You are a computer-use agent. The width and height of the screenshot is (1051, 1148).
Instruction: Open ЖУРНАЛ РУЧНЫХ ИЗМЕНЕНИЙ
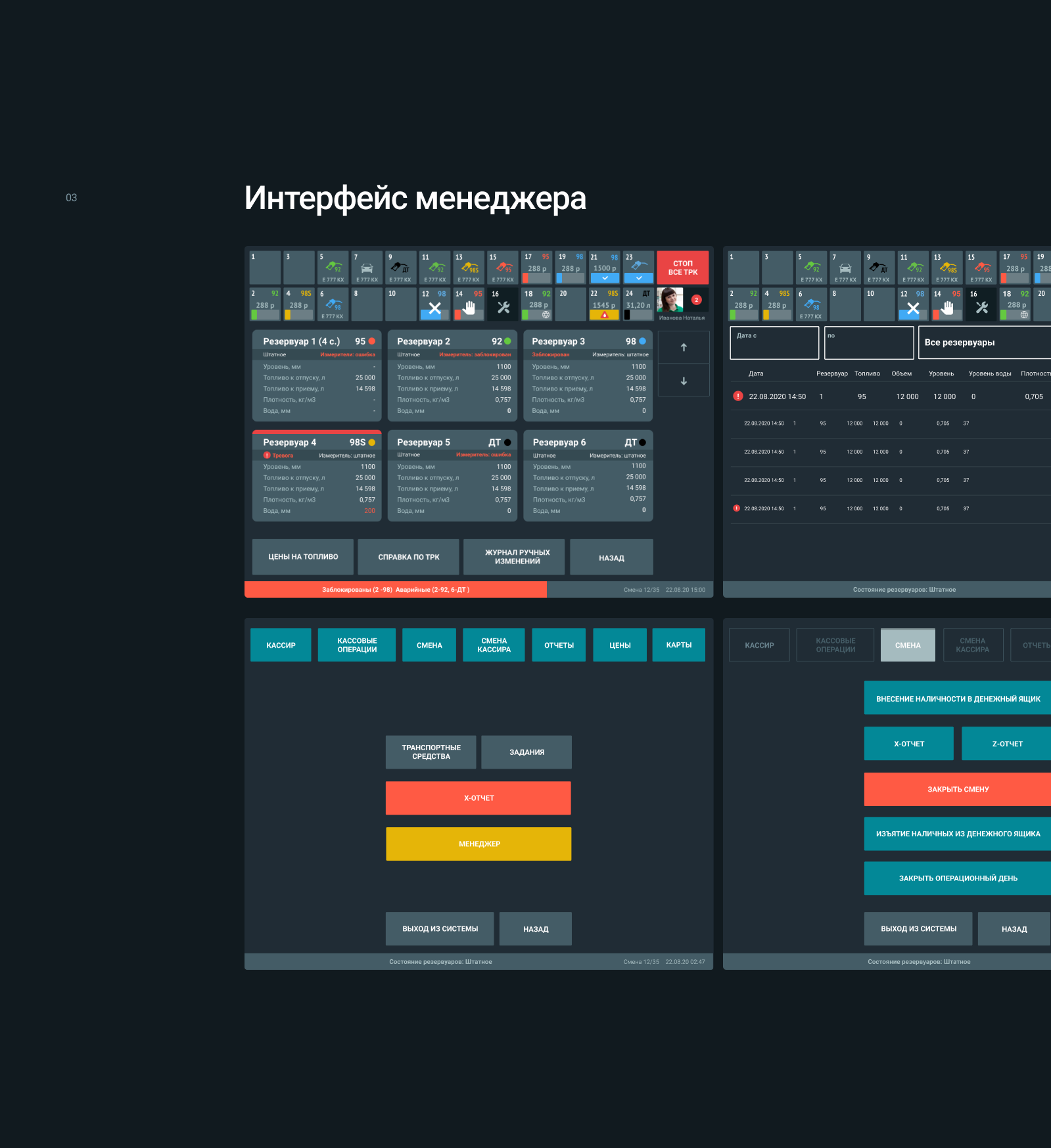(517, 557)
